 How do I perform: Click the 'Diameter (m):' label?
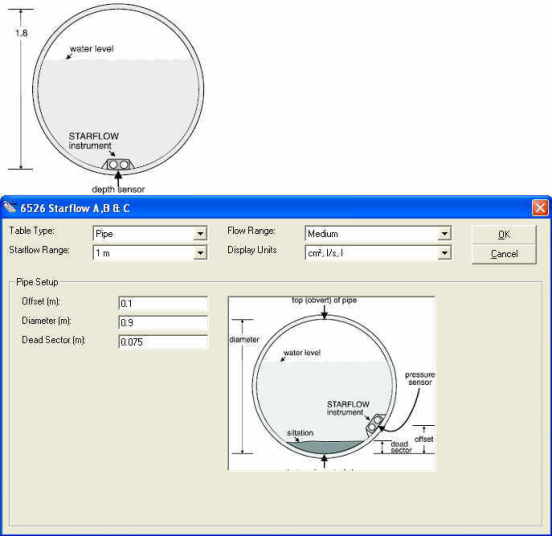[x=46, y=321]
